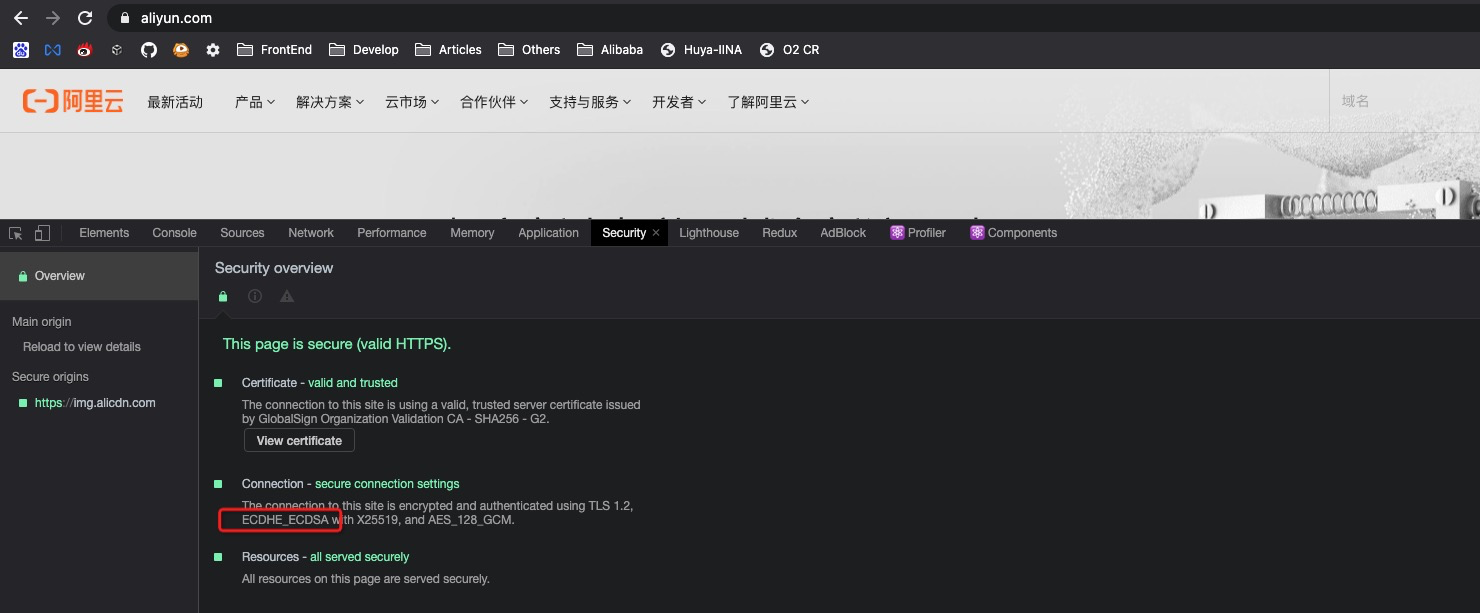Open the cube bookmark icon
The width and height of the screenshot is (1480, 613).
coord(117,49)
